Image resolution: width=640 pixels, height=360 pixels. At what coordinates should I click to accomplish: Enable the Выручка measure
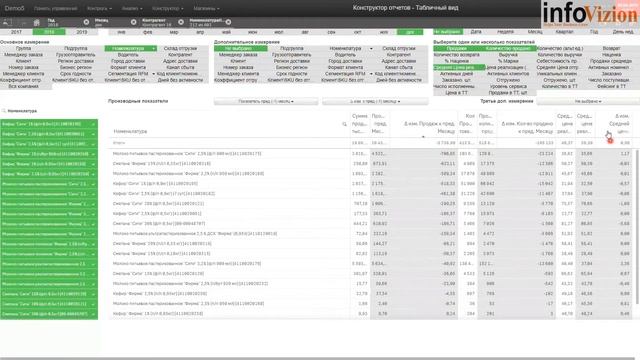tap(508, 55)
